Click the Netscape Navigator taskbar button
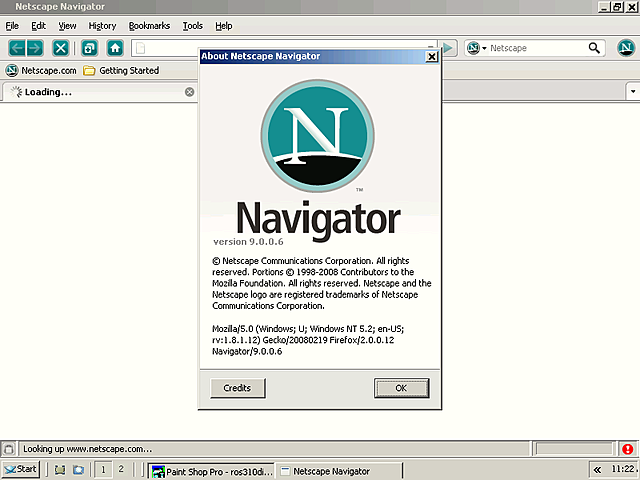This screenshot has width=640, height=480. point(339,471)
